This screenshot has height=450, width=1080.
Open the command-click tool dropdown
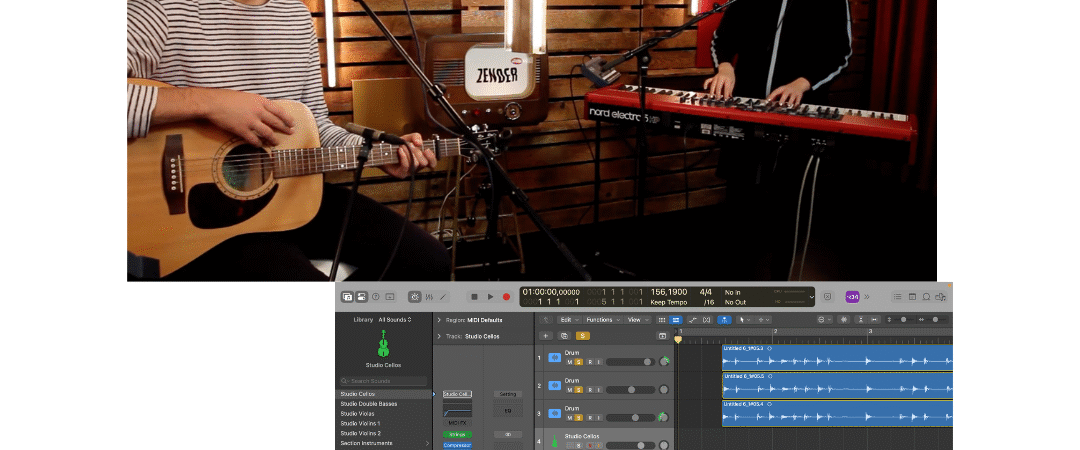pyautogui.click(x=763, y=320)
